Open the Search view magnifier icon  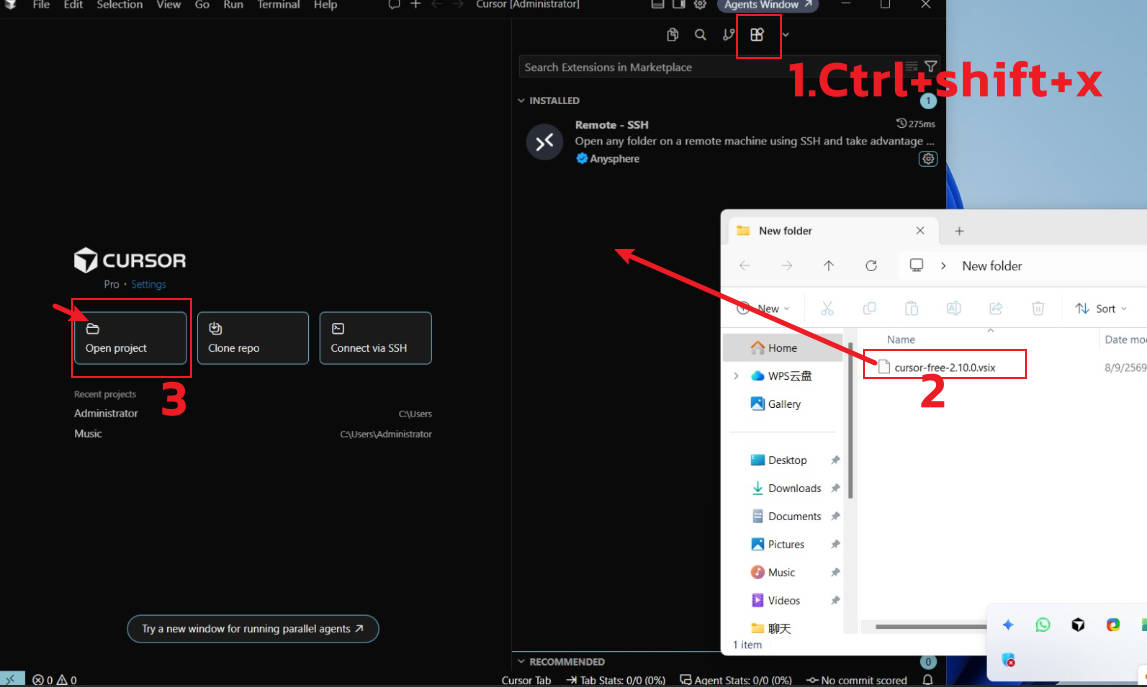(700, 34)
